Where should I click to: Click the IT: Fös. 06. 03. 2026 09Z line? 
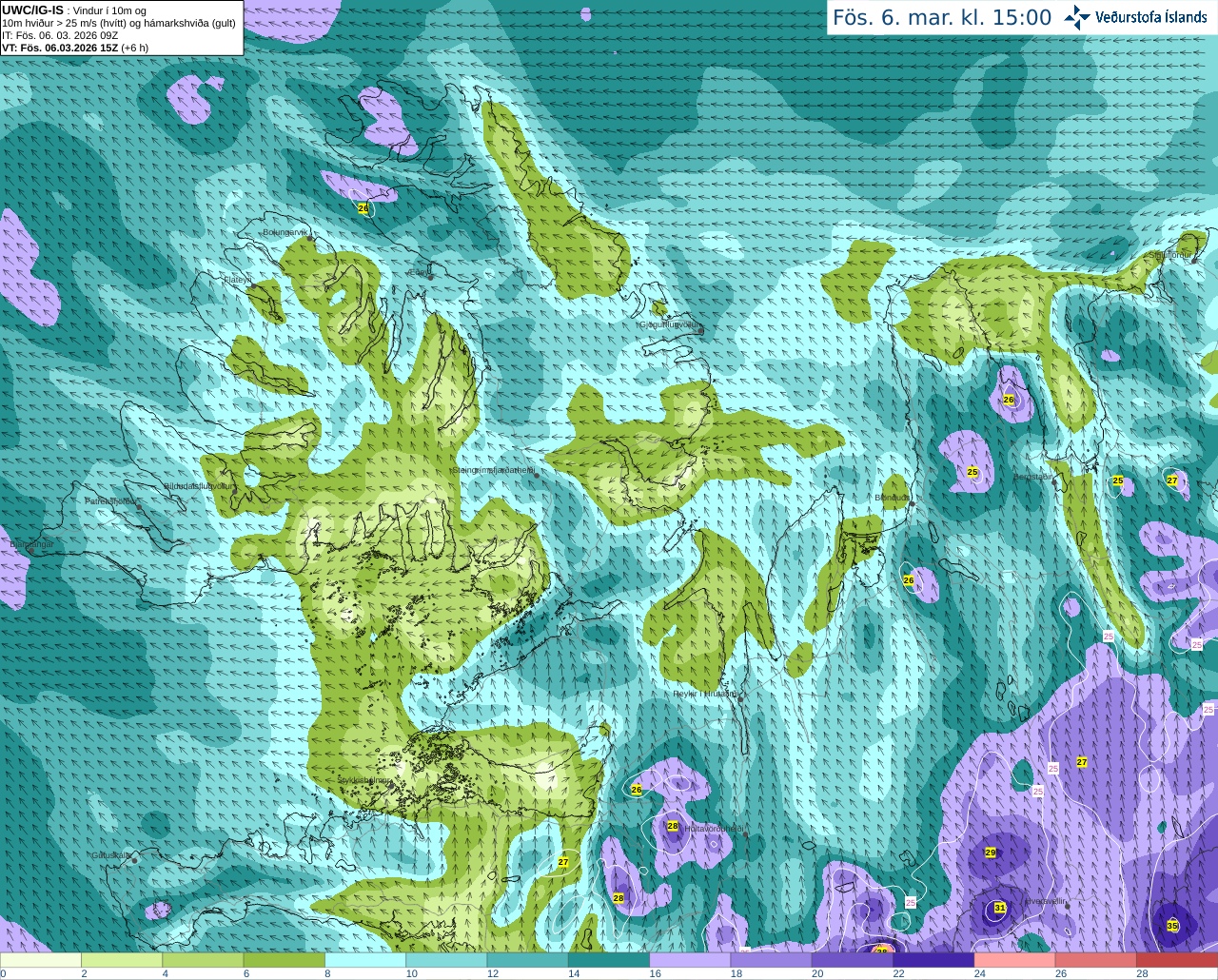point(60,35)
